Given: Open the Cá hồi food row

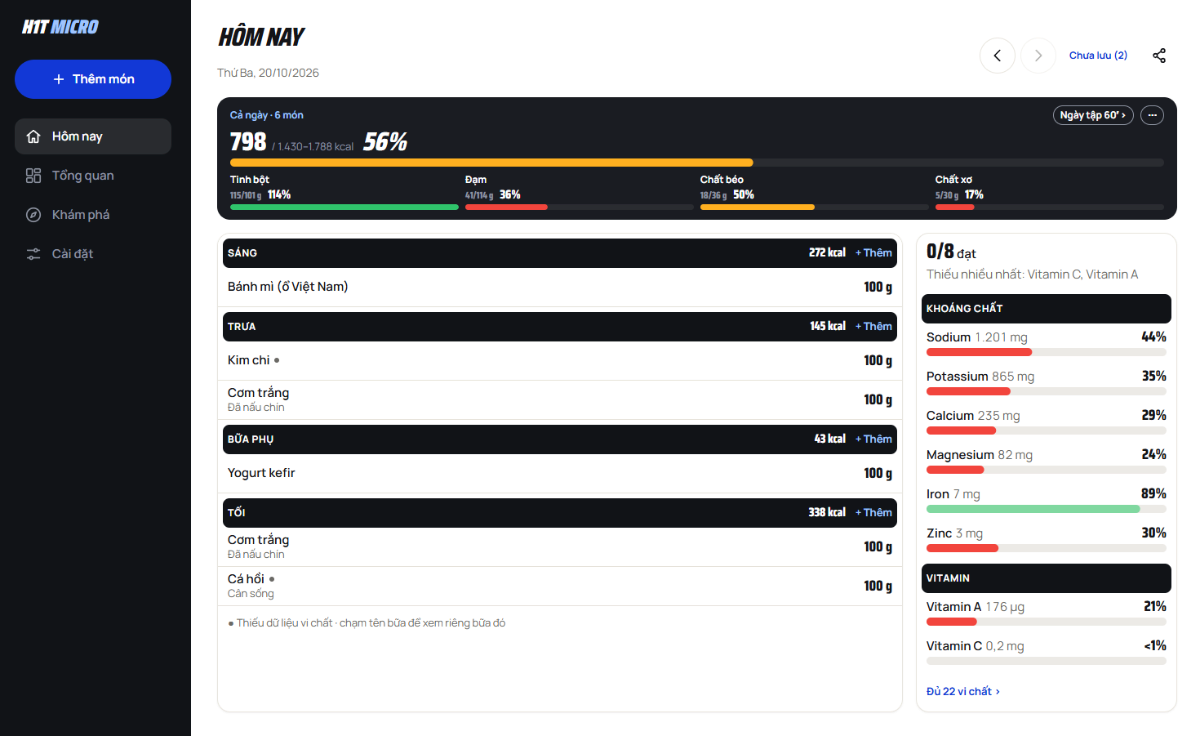Looking at the screenshot, I should pos(560,586).
